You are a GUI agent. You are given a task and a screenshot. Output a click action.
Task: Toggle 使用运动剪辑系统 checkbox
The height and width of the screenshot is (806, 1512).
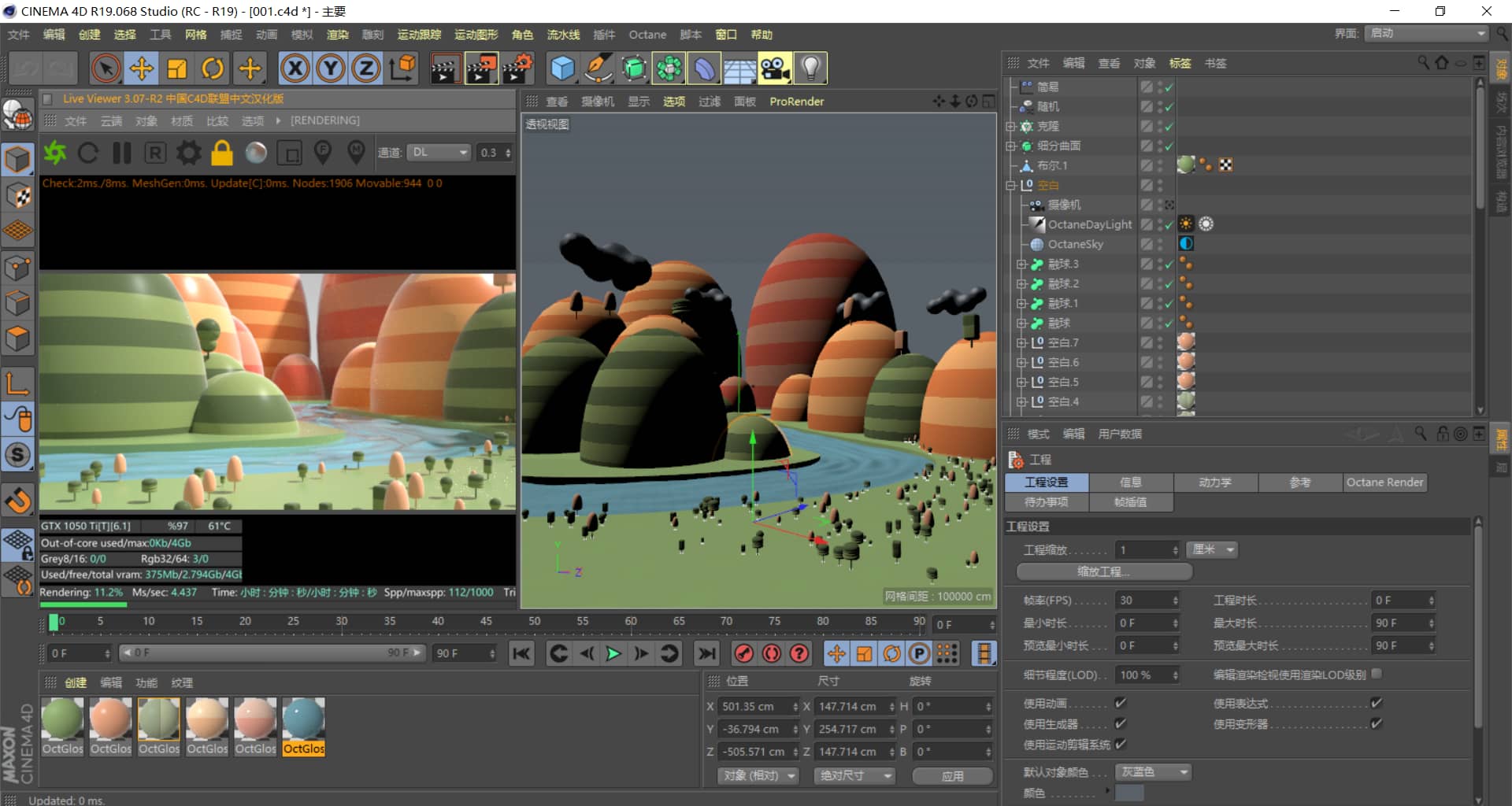coord(1121,744)
